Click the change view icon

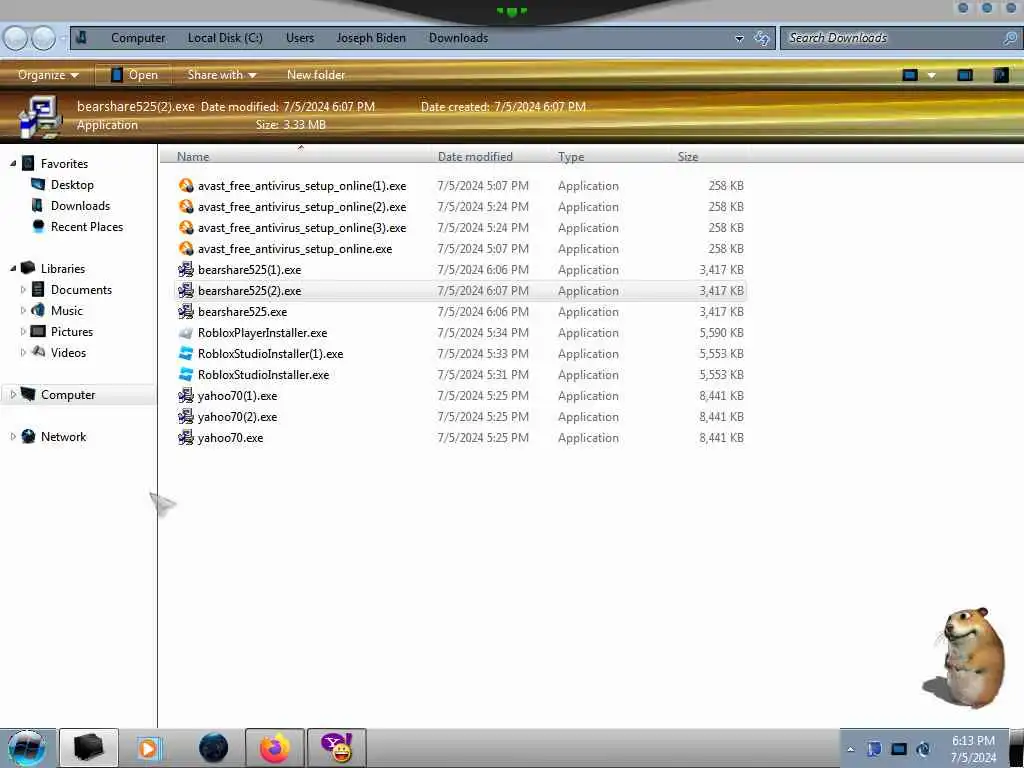(x=910, y=75)
